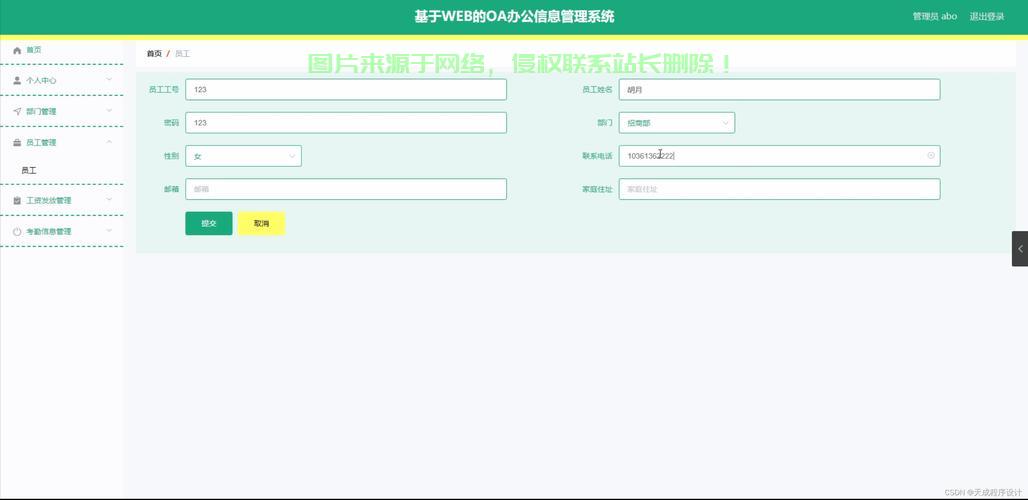Viewport: 1028px width, 500px height.
Task: Click the clipboard icon beside 工资发放管理
Action: pos(18,201)
